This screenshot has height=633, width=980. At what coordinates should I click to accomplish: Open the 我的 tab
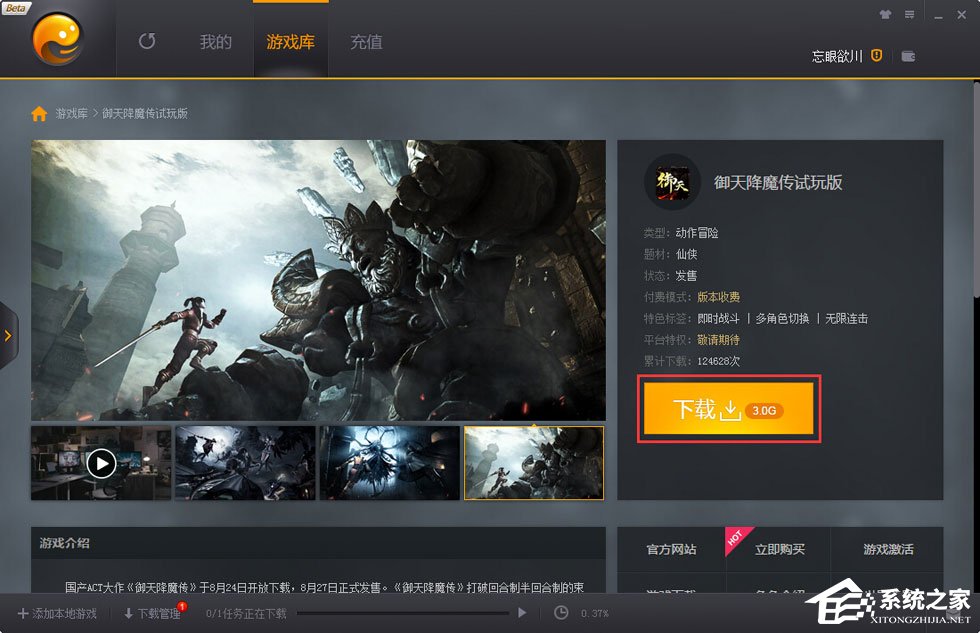point(214,43)
